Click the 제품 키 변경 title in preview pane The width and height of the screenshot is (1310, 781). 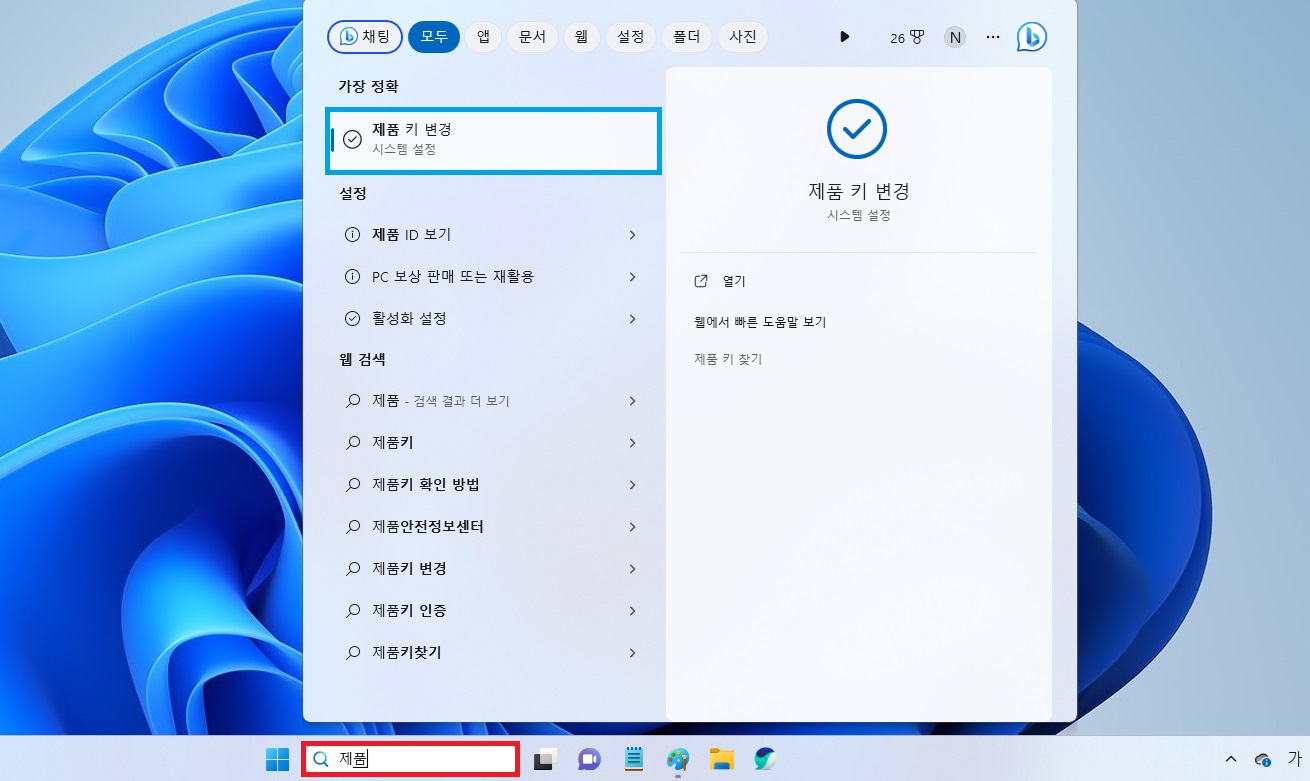pos(858,191)
